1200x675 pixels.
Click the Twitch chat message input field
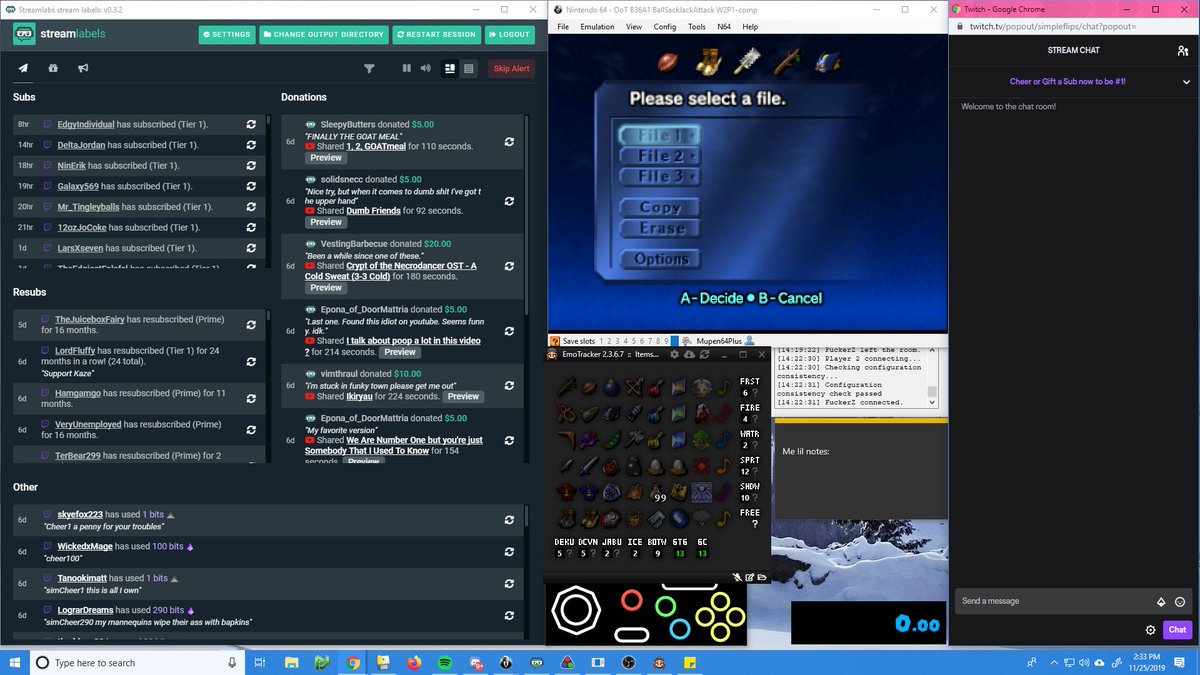pyautogui.click(x=1055, y=601)
